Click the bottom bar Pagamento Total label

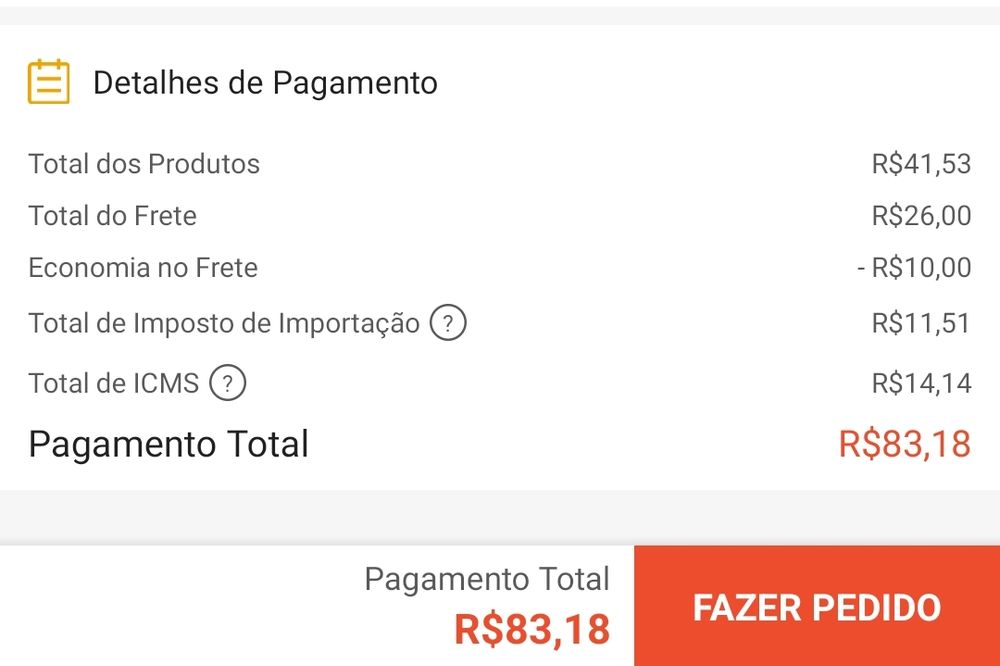coord(486,579)
